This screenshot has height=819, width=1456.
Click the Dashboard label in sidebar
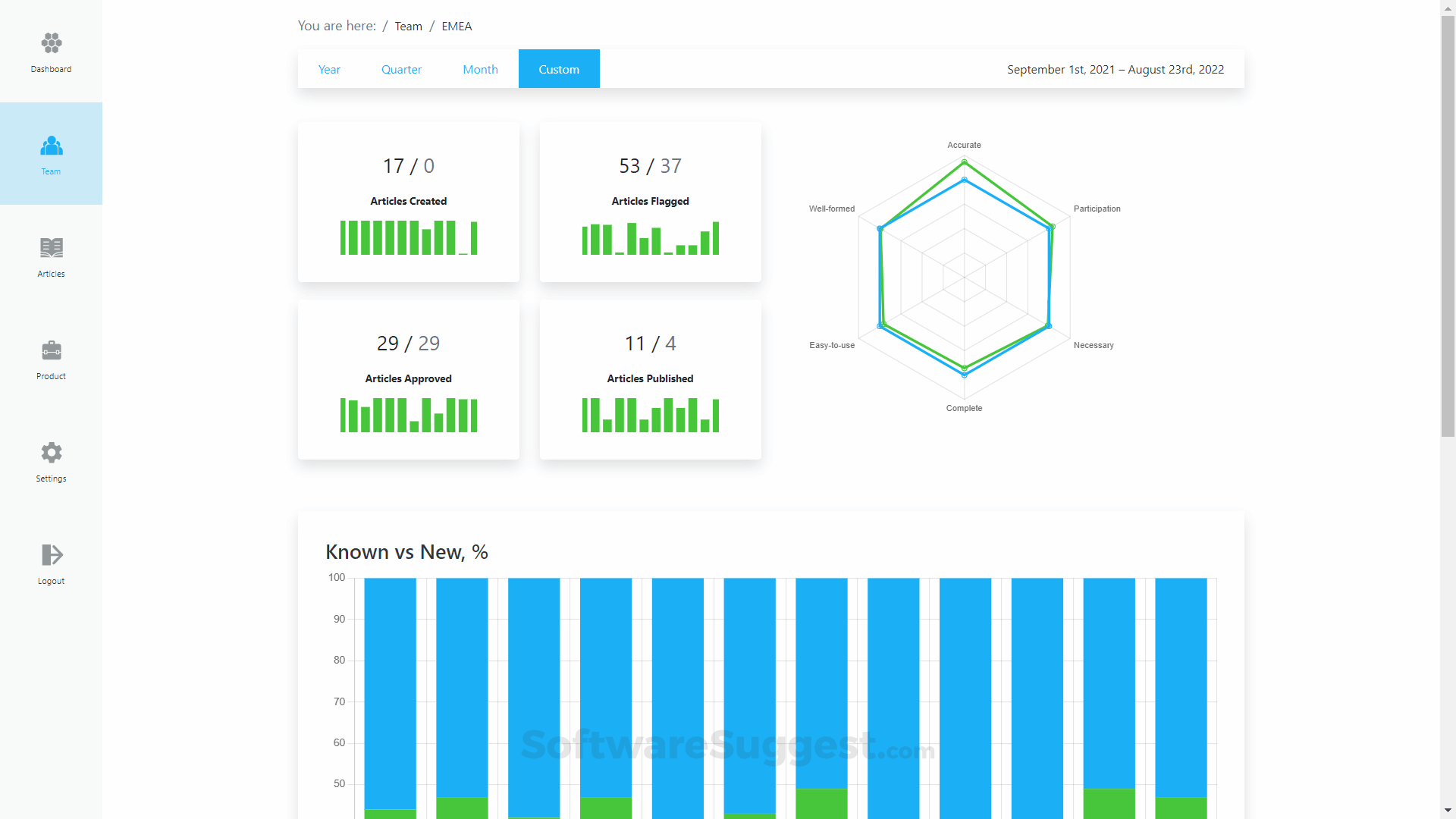52,69
